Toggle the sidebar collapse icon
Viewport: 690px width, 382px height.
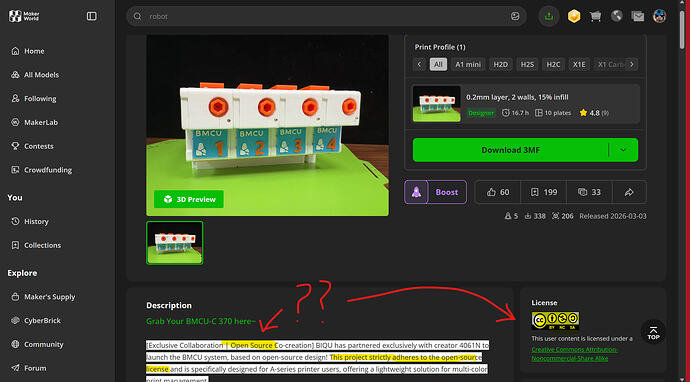(92, 16)
